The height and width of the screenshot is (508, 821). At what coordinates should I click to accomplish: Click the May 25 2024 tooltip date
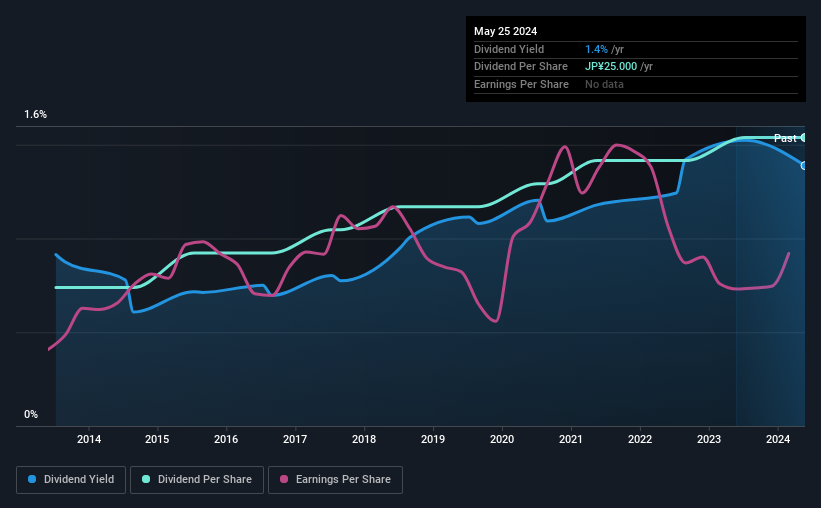click(505, 31)
